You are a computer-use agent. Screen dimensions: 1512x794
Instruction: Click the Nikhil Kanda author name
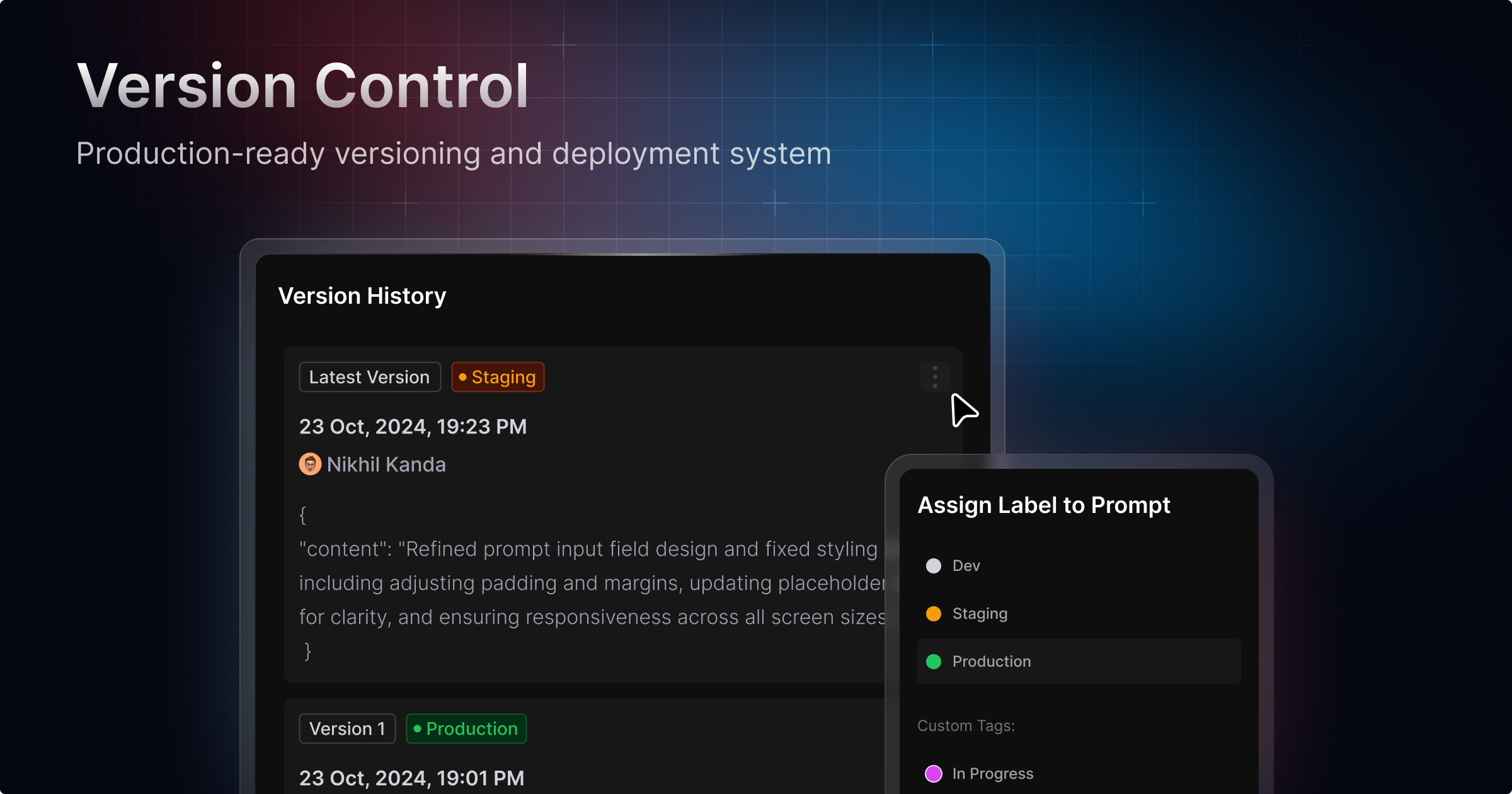pyautogui.click(x=386, y=464)
